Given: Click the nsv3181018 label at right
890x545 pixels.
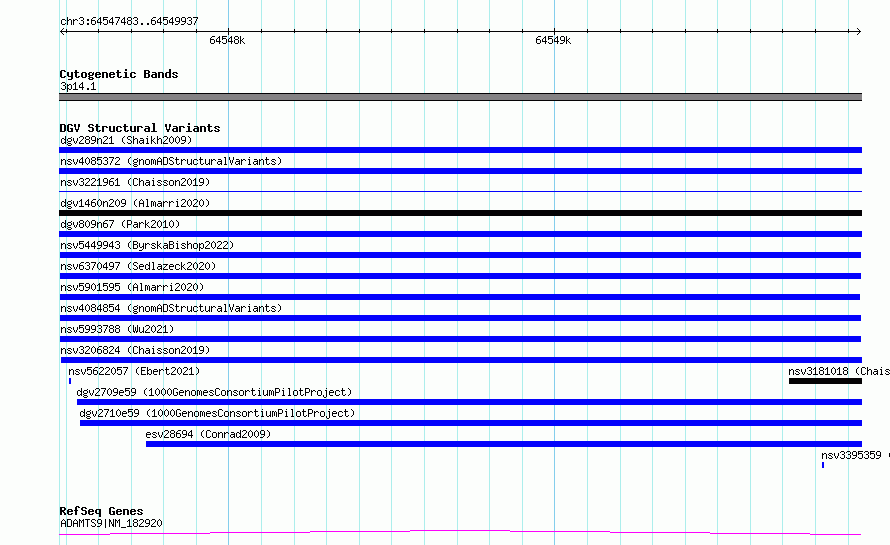Looking at the screenshot, I should point(839,371).
